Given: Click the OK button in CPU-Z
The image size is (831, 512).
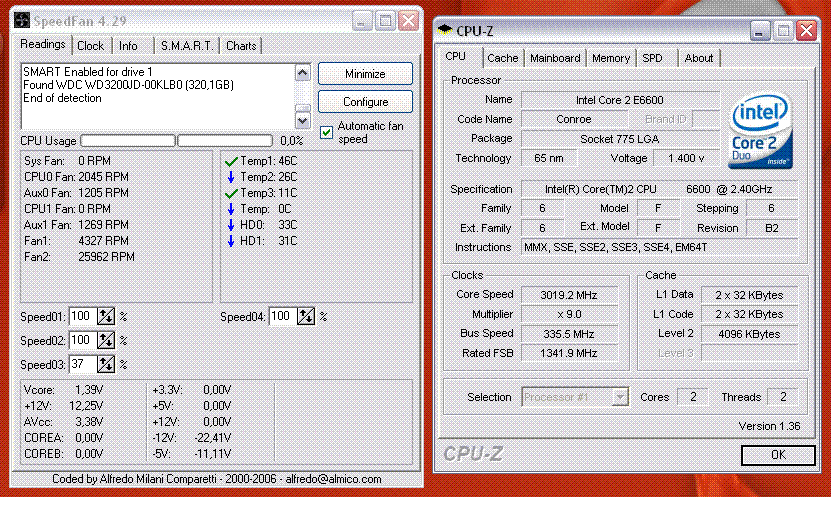Looking at the screenshot, I should coord(778,455).
